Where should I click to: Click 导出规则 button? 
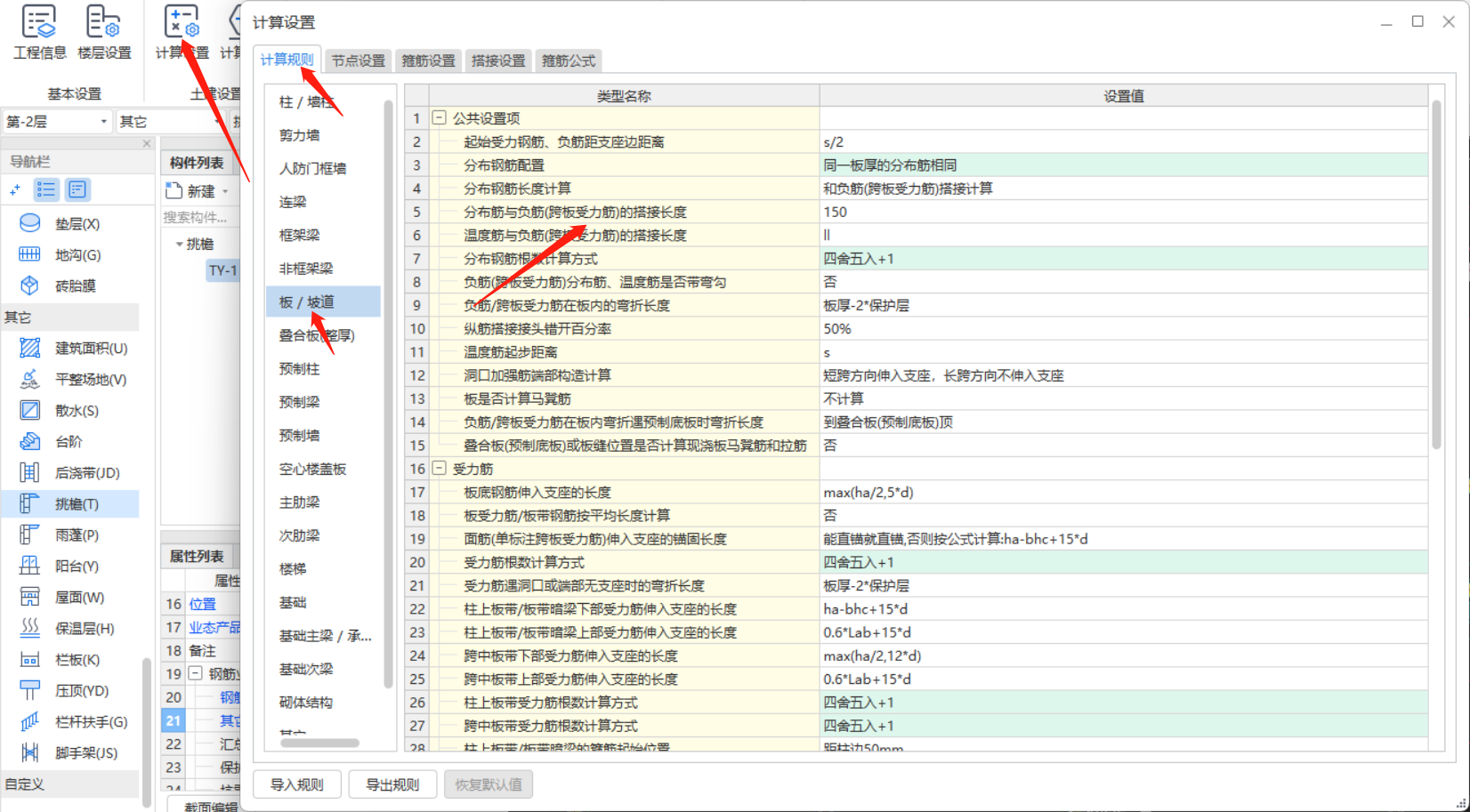392,784
